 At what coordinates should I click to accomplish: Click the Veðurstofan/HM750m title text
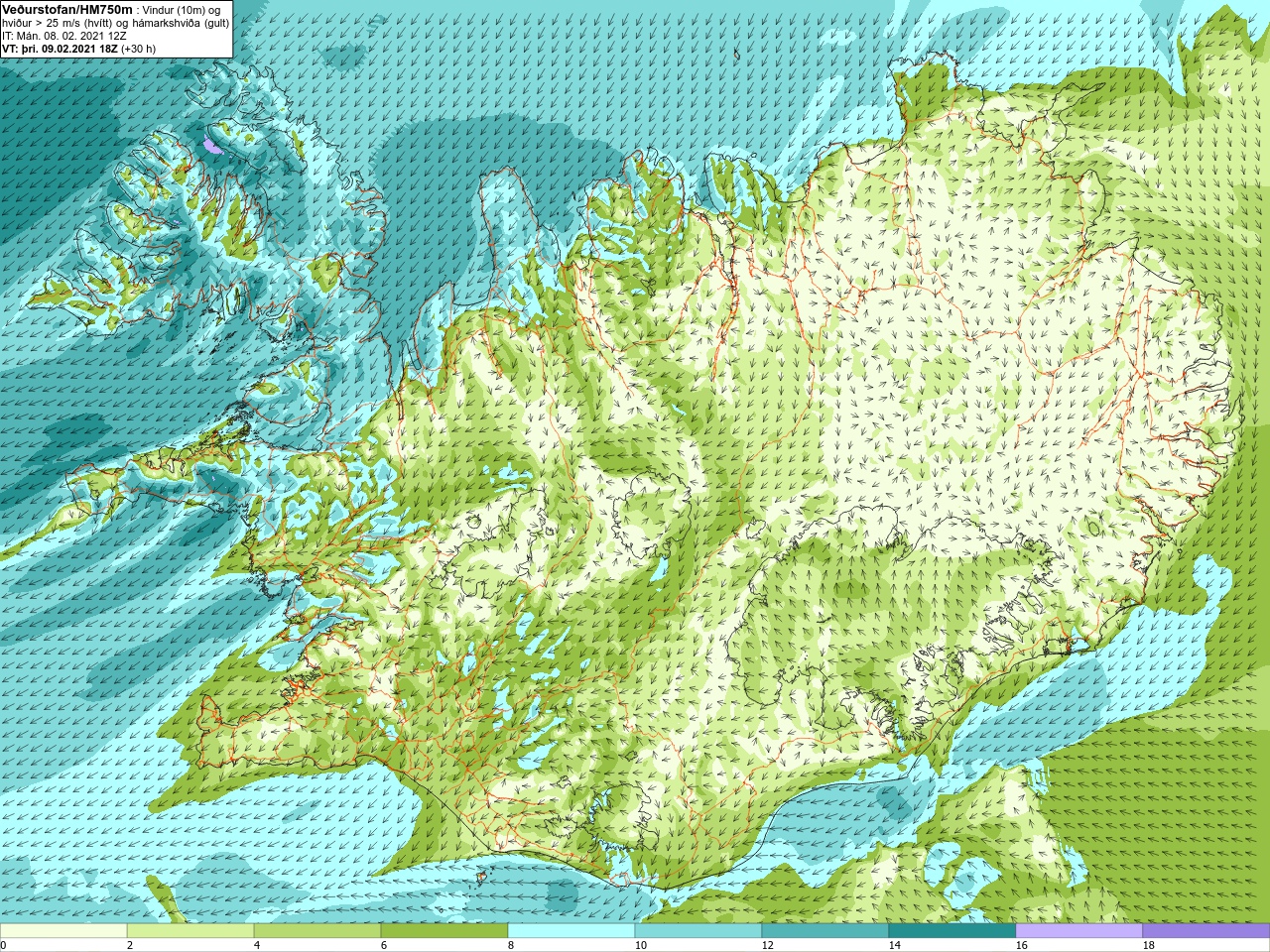pos(67,9)
